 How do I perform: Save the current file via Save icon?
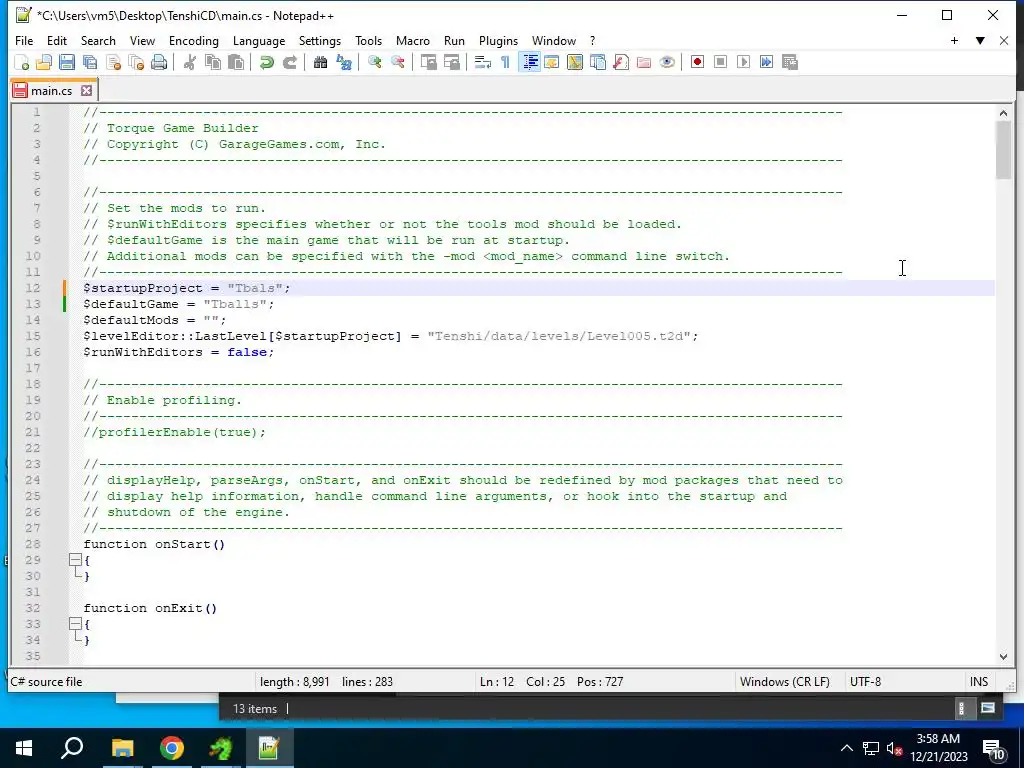tap(67, 62)
